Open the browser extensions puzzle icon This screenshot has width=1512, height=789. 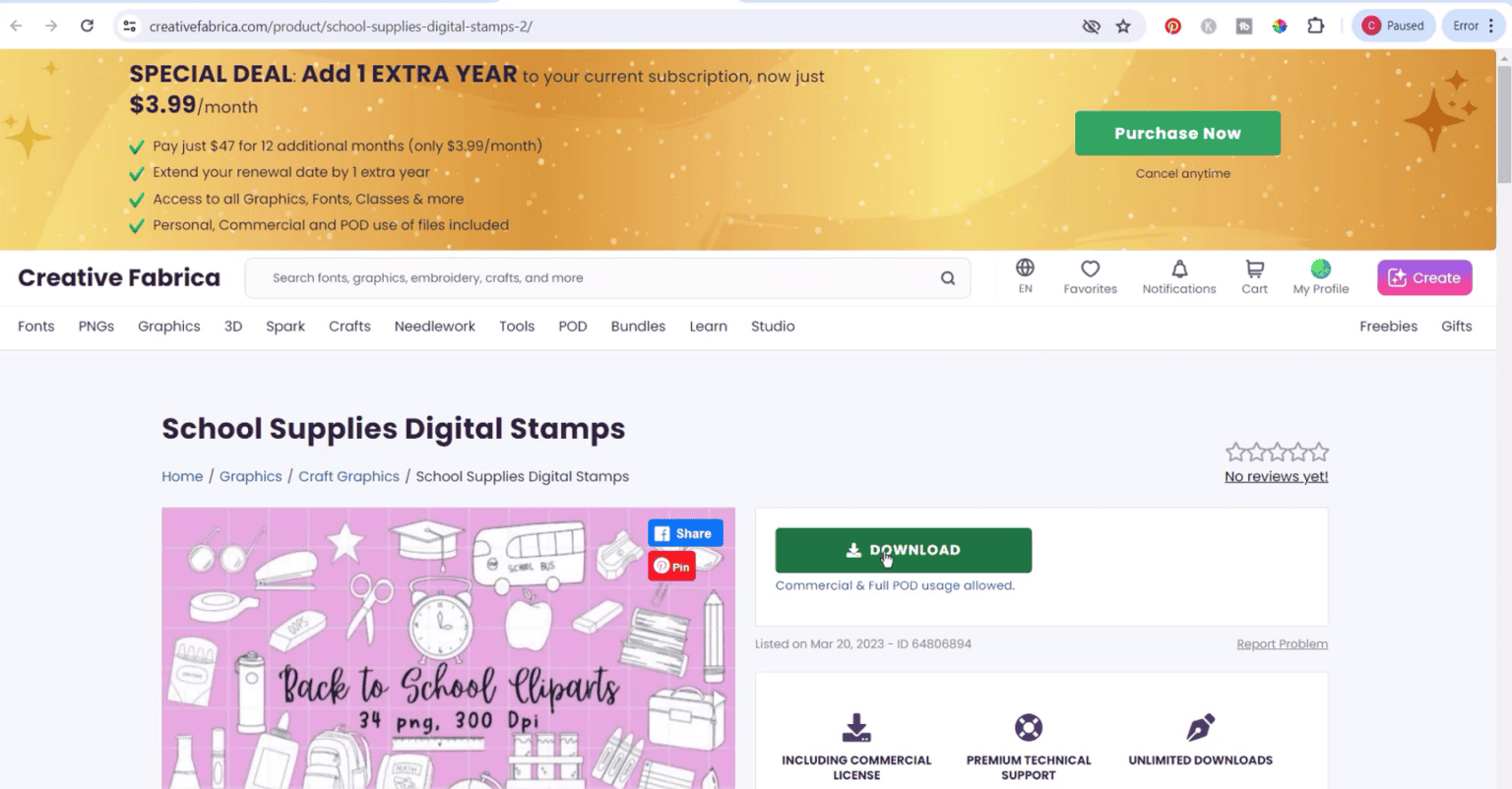(1315, 27)
